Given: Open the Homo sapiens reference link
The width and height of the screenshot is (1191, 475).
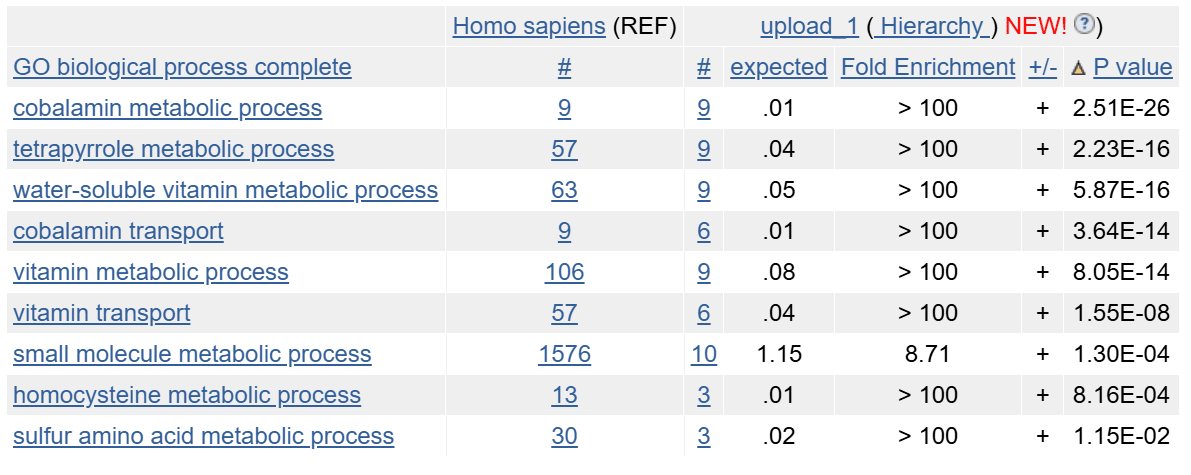Looking at the screenshot, I should [529, 27].
